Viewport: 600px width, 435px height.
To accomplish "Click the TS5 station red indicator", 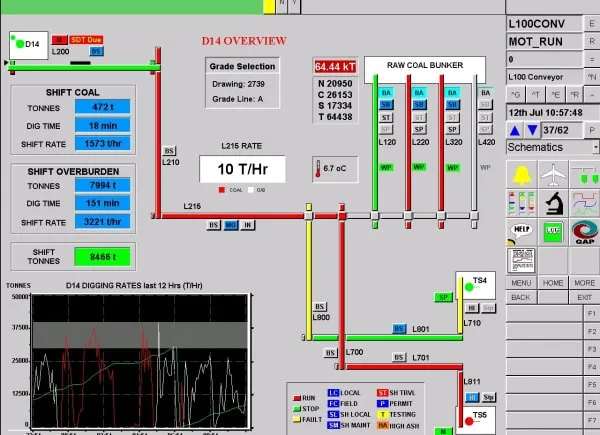I will (467, 422).
